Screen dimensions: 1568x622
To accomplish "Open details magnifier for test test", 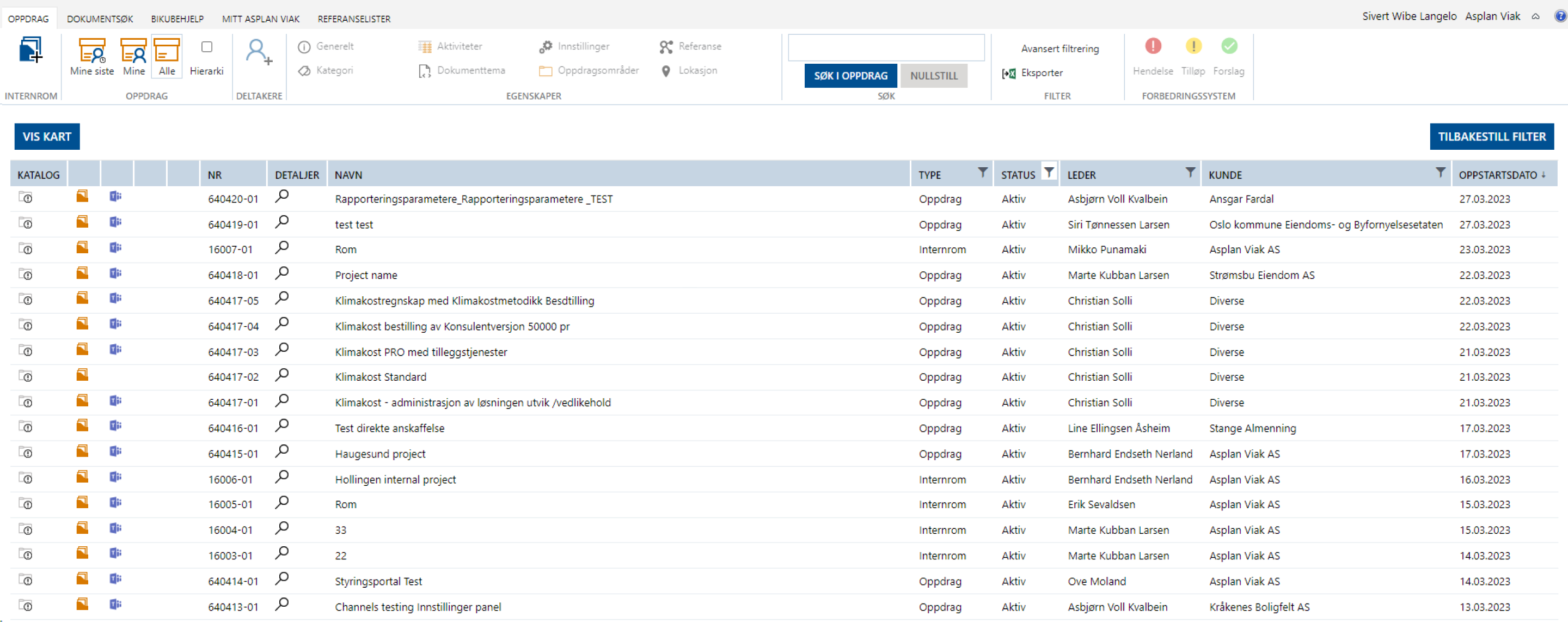I will point(282,222).
